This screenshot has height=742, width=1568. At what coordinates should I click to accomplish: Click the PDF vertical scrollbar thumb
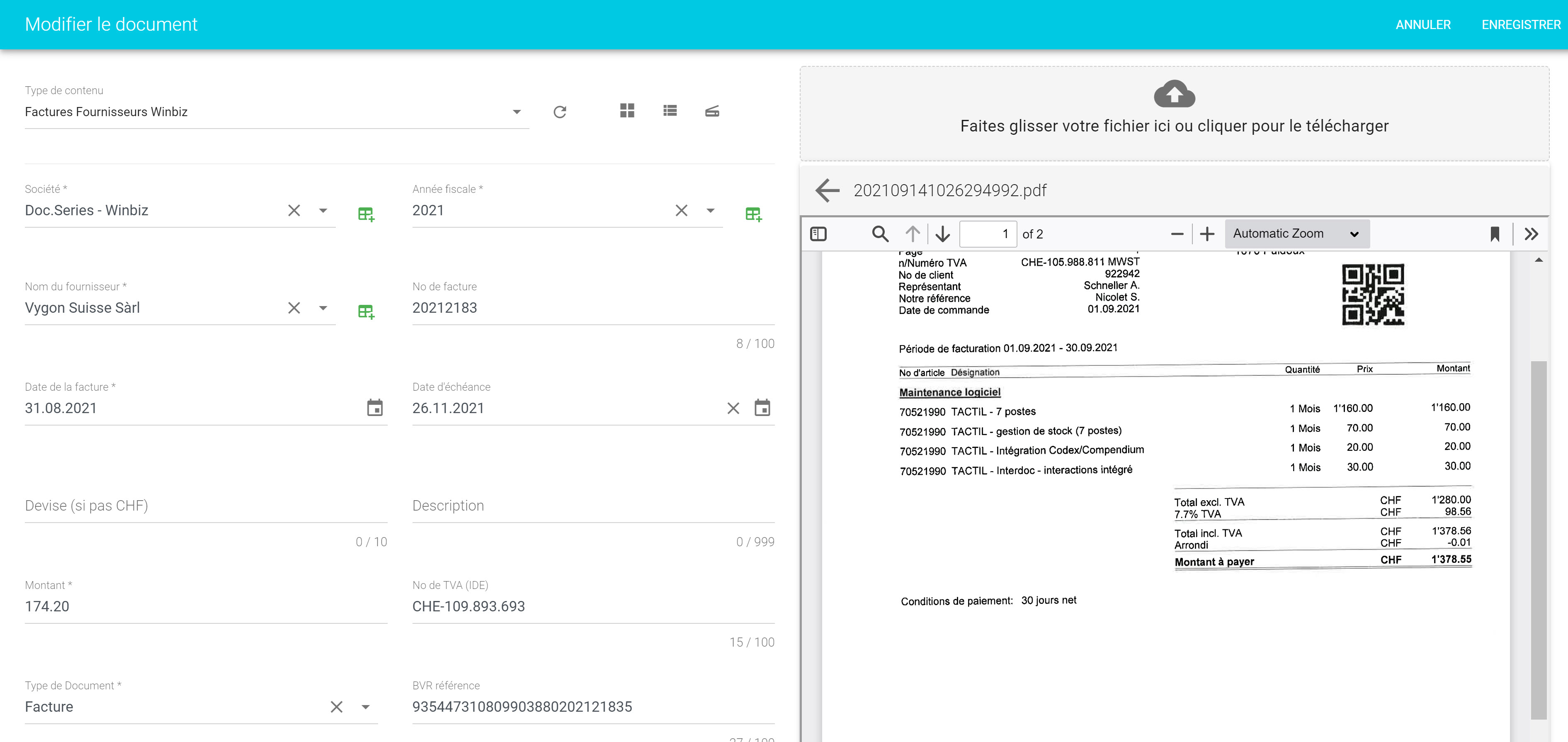(x=1538, y=540)
